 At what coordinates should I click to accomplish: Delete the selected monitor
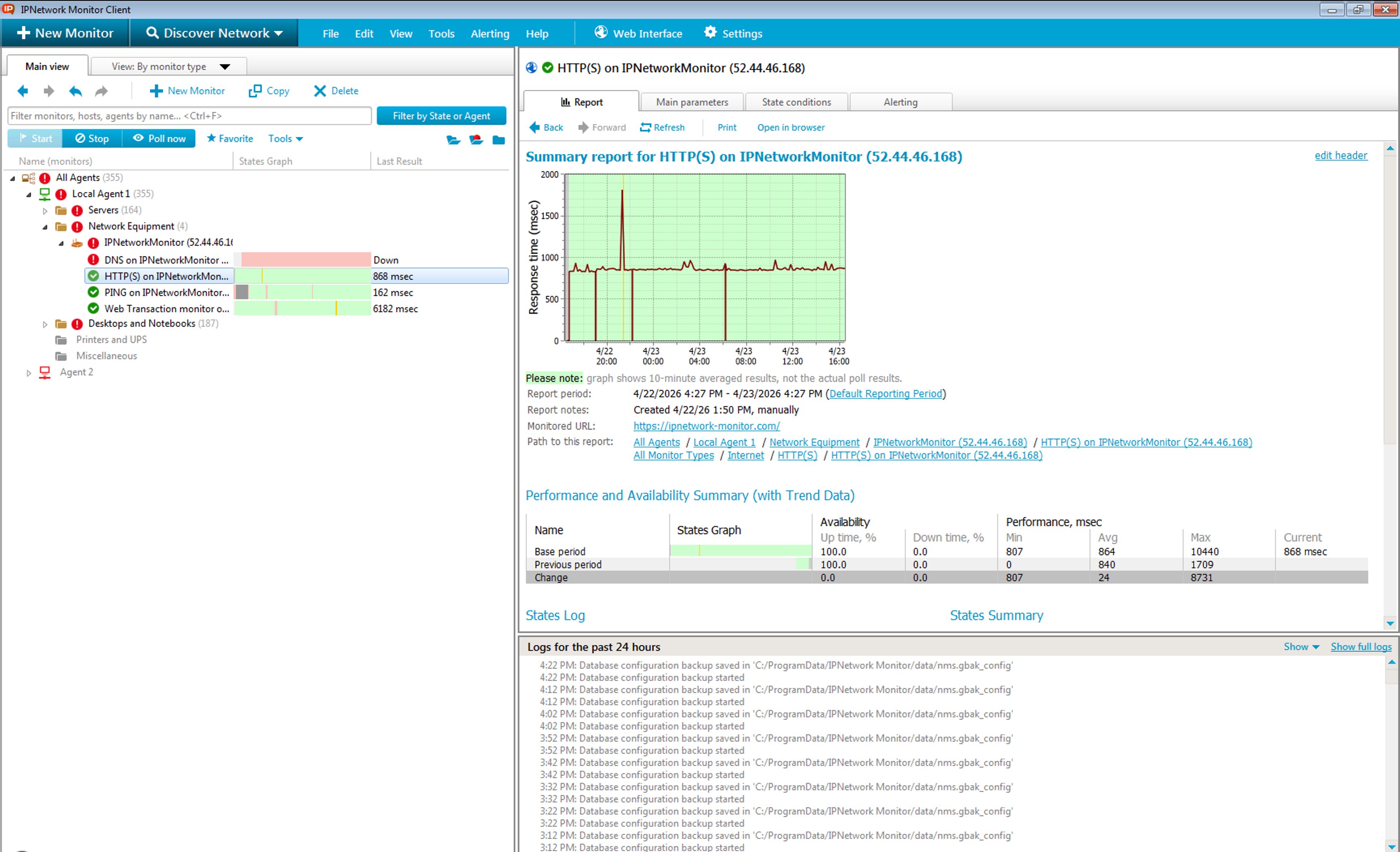point(336,91)
